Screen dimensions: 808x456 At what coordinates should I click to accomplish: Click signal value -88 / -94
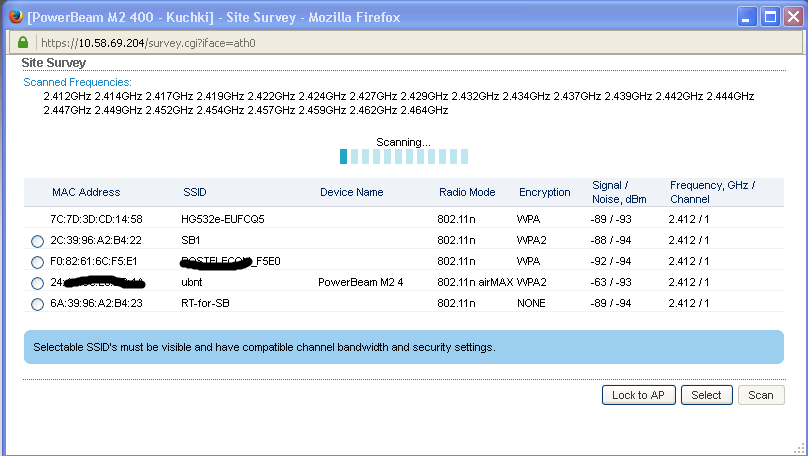[x=611, y=240]
